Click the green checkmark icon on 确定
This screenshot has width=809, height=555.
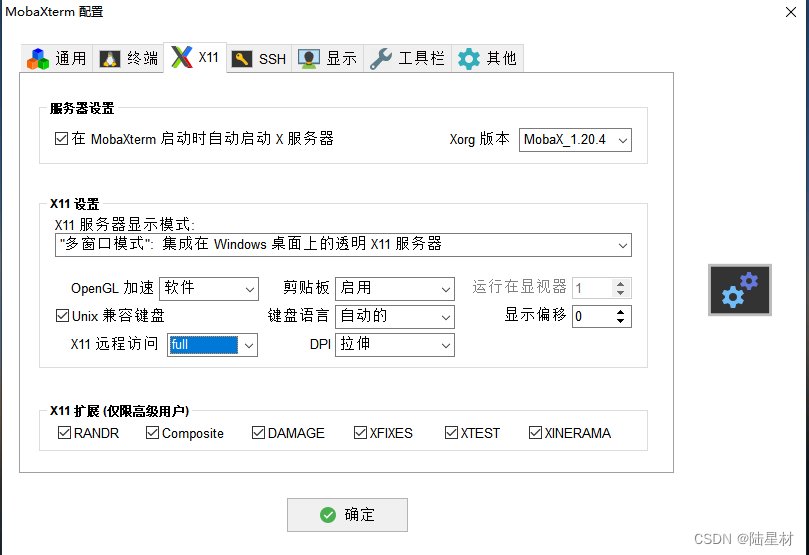[328, 515]
